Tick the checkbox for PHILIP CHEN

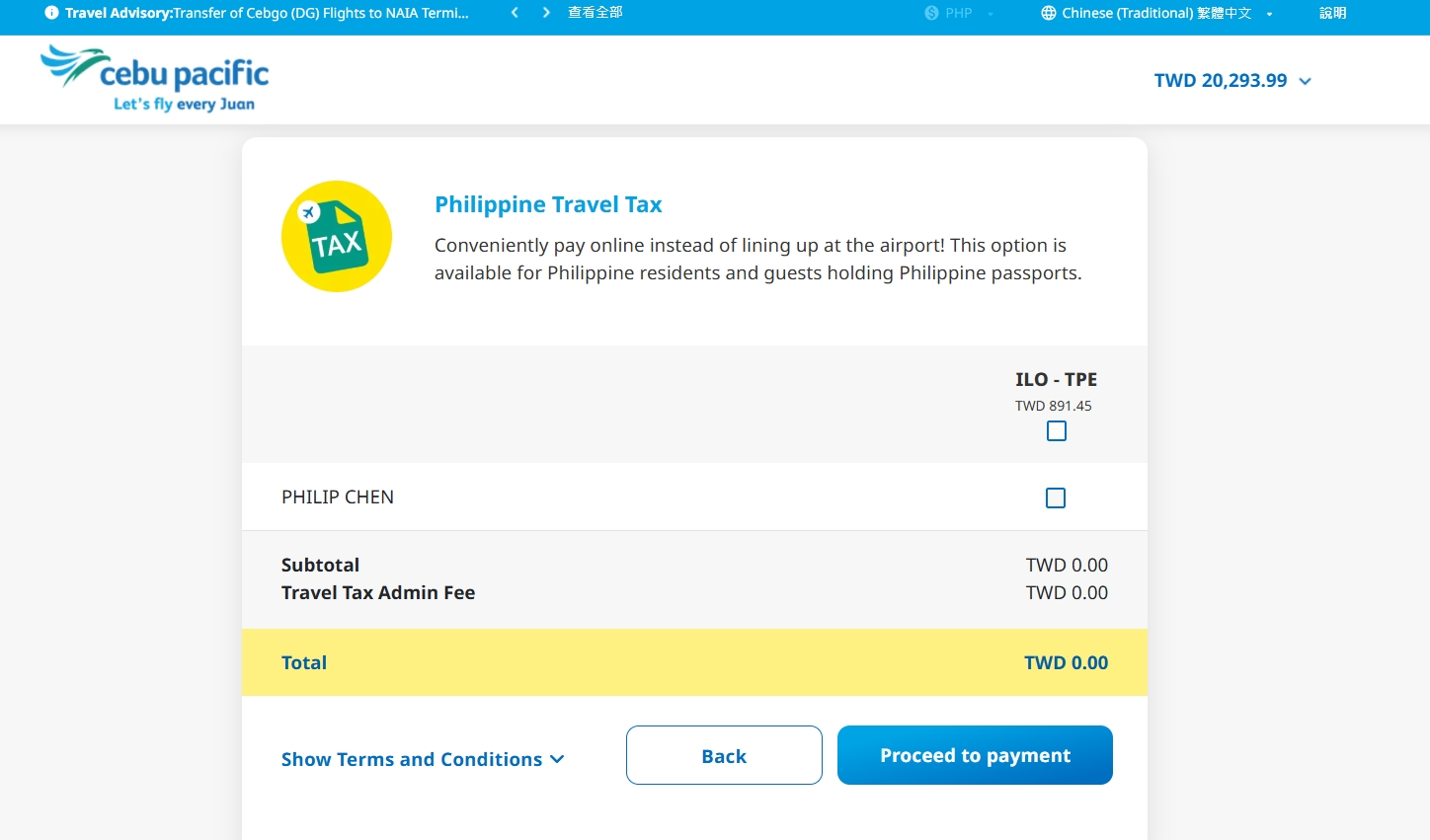pyautogui.click(x=1056, y=498)
